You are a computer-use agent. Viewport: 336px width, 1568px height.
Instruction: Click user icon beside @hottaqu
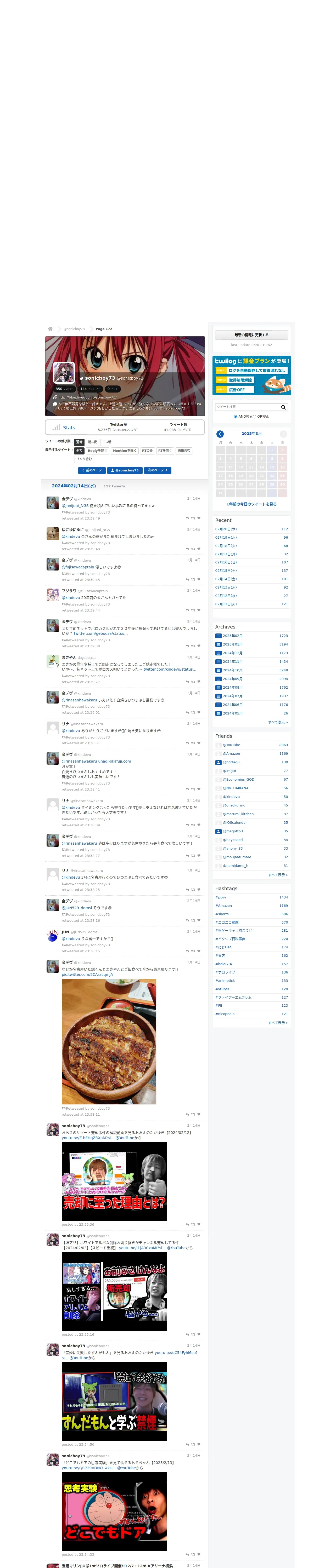tap(218, 763)
